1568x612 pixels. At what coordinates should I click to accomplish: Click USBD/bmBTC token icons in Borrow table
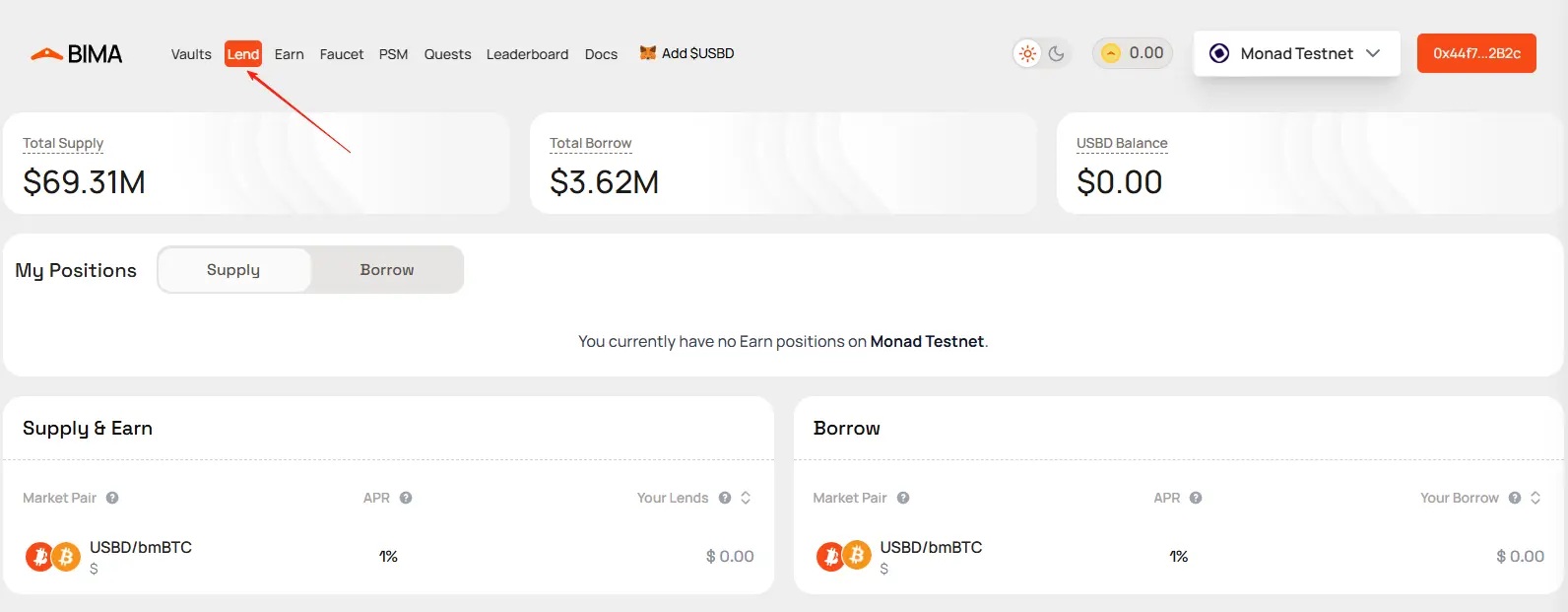pos(843,557)
